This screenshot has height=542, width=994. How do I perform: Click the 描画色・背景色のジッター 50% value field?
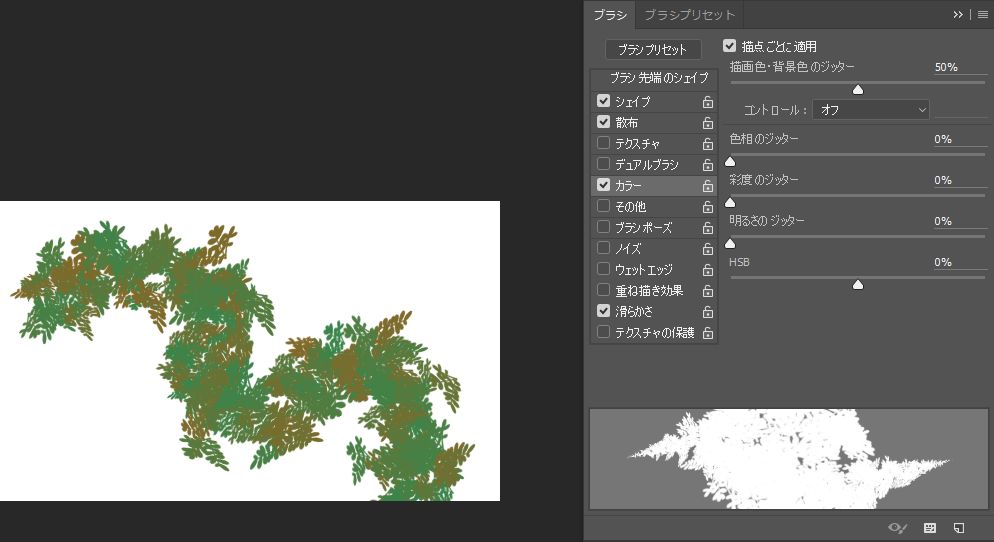pos(960,67)
